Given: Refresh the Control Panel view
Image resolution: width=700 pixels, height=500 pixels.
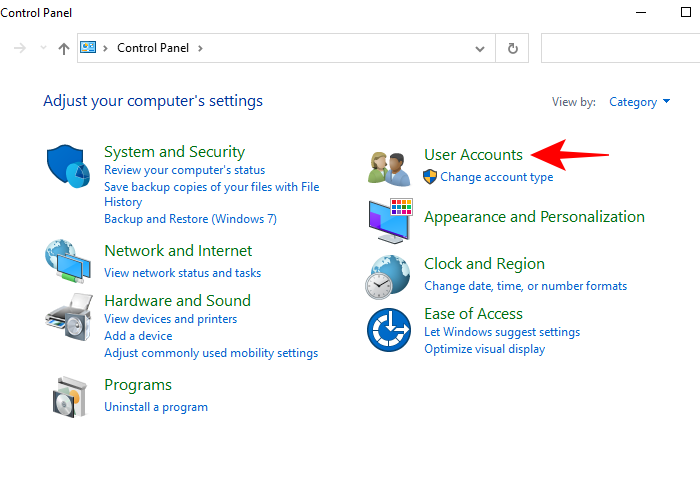Looking at the screenshot, I should [x=513, y=48].
